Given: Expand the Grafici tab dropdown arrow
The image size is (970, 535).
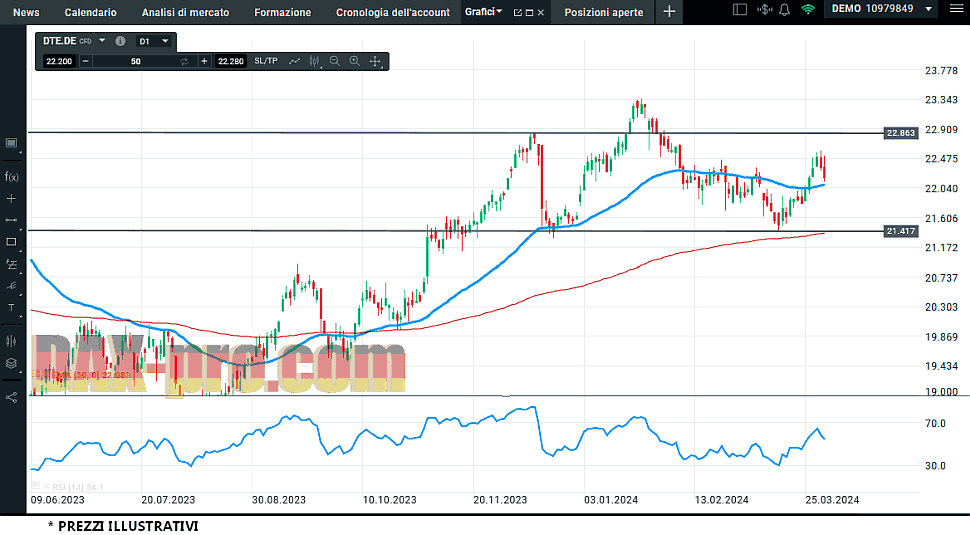Looking at the screenshot, I should tap(499, 12).
